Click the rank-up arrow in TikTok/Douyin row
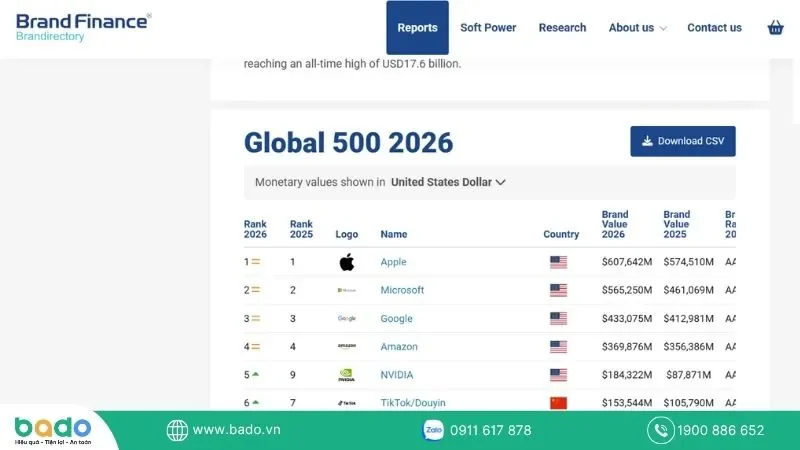This screenshot has height=450, width=800. coord(256,402)
